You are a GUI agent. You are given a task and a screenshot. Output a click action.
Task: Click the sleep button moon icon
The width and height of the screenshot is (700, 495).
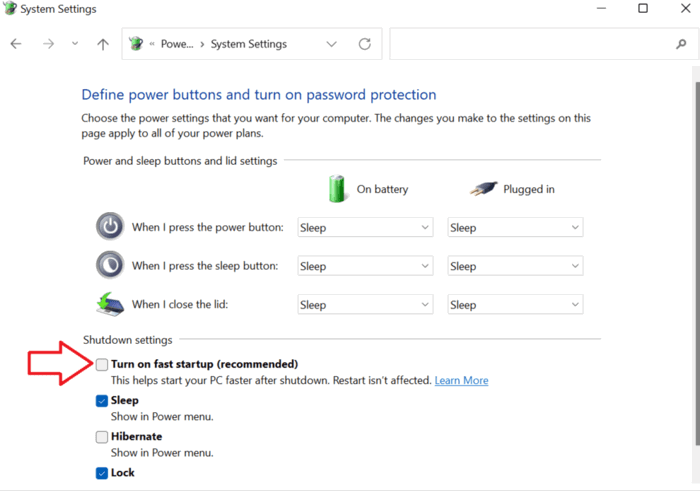click(x=110, y=265)
